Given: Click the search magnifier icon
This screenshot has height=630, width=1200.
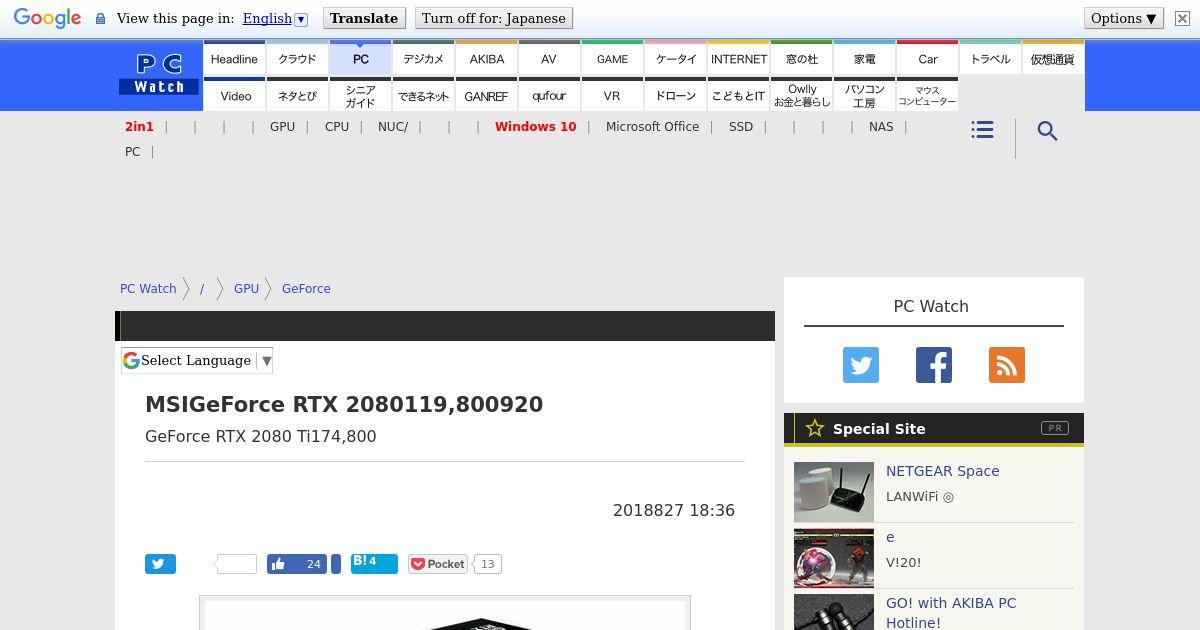Looking at the screenshot, I should click(1047, 131).
